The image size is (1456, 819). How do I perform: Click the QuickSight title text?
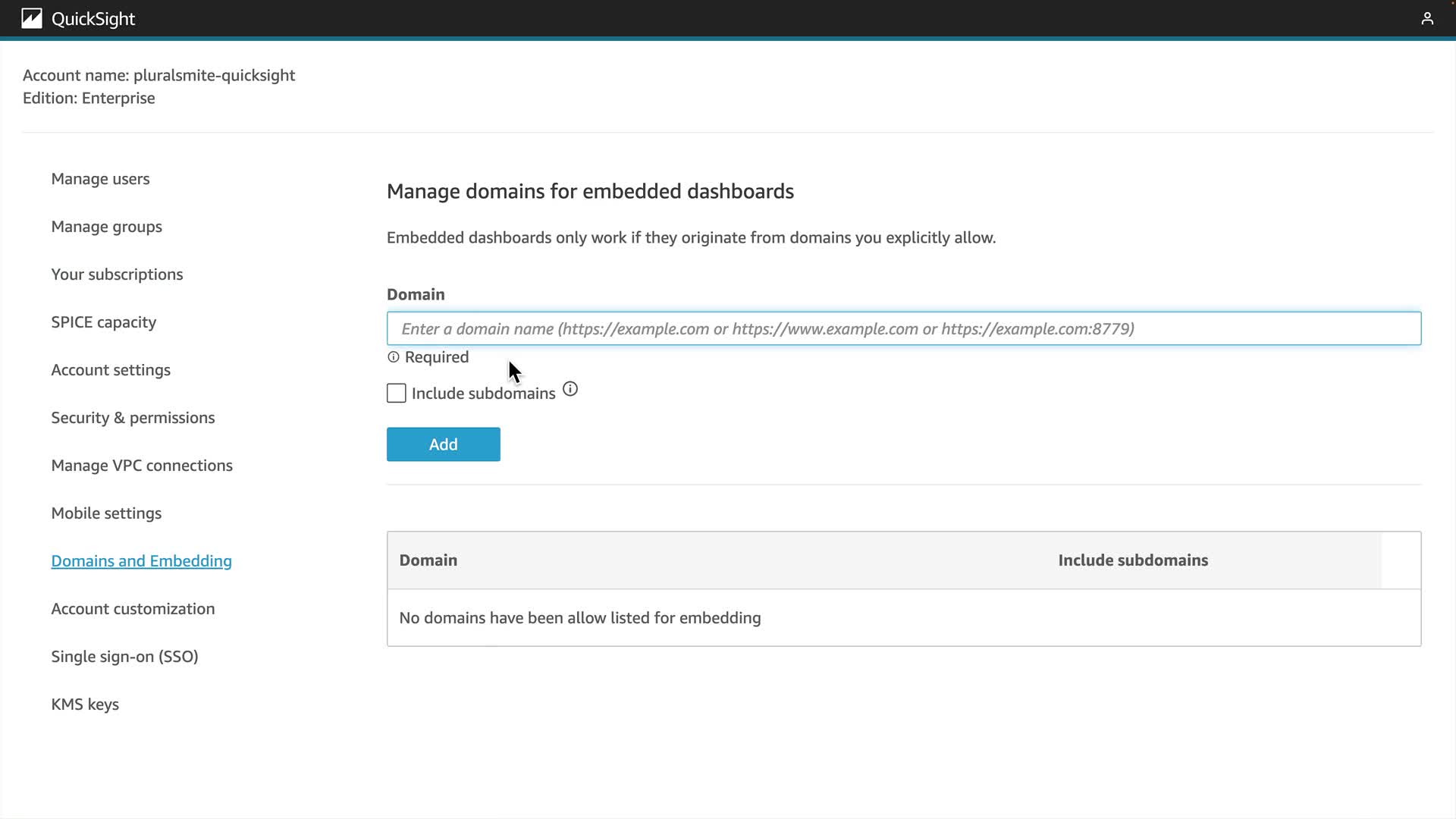click(93, 19)
